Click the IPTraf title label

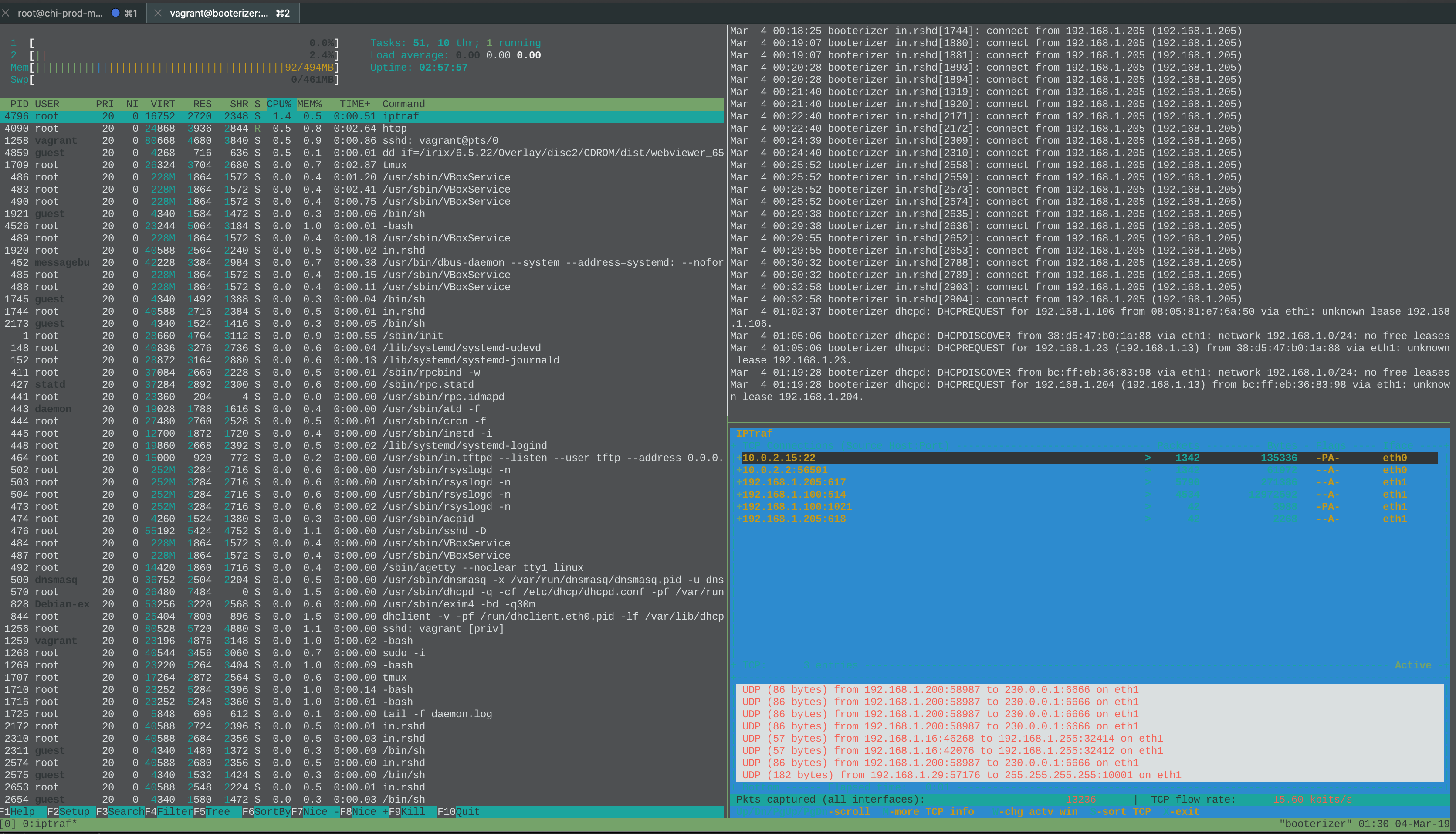[754, 433]
